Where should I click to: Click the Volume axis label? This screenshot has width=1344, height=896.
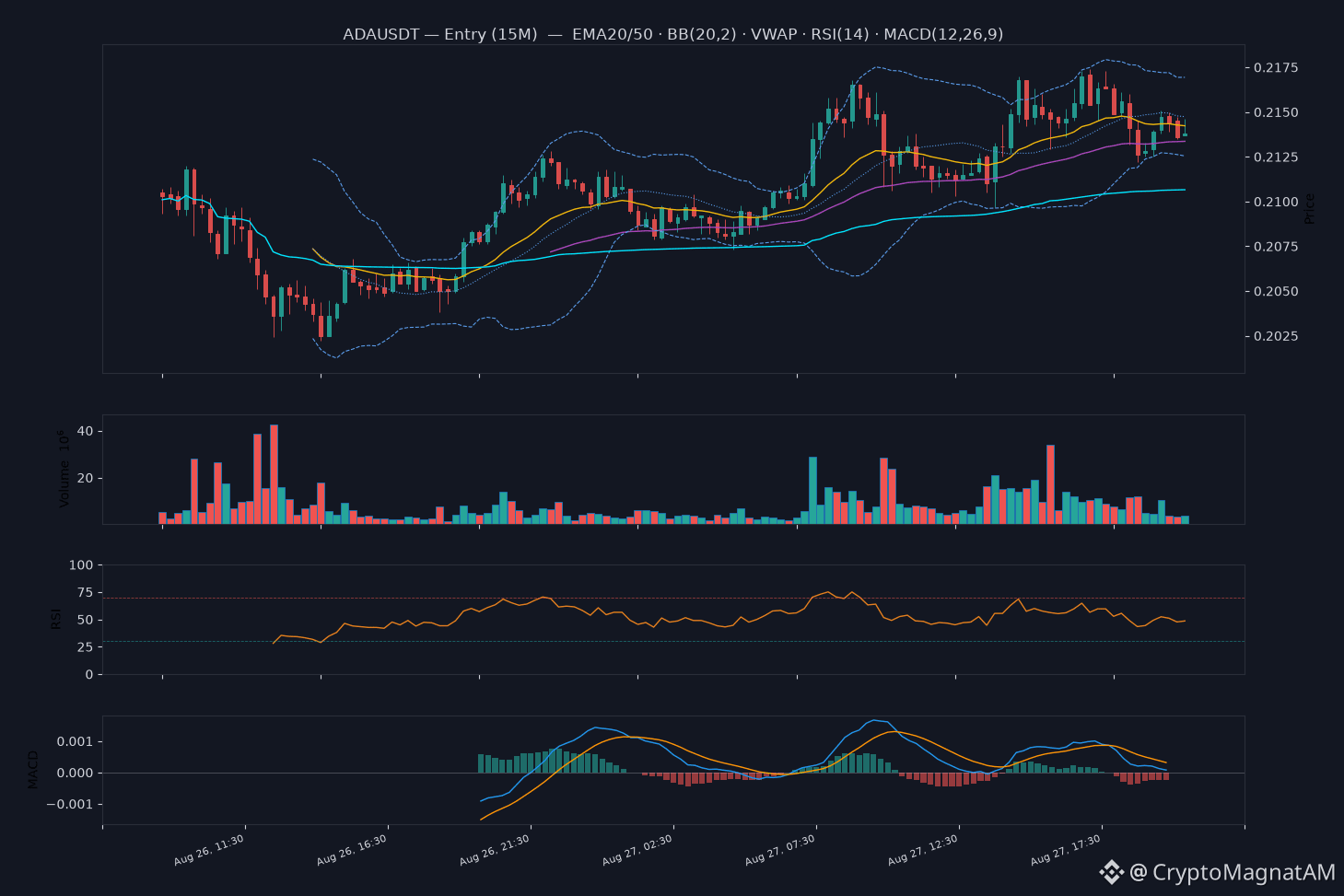coord(64,469)
